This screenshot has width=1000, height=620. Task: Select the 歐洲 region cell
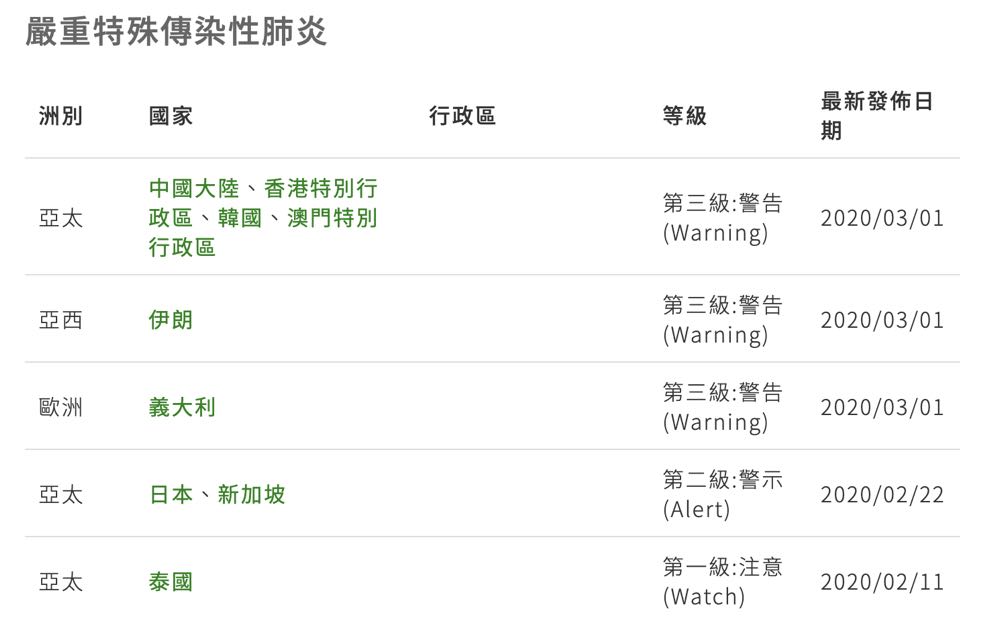pos(61,407)
